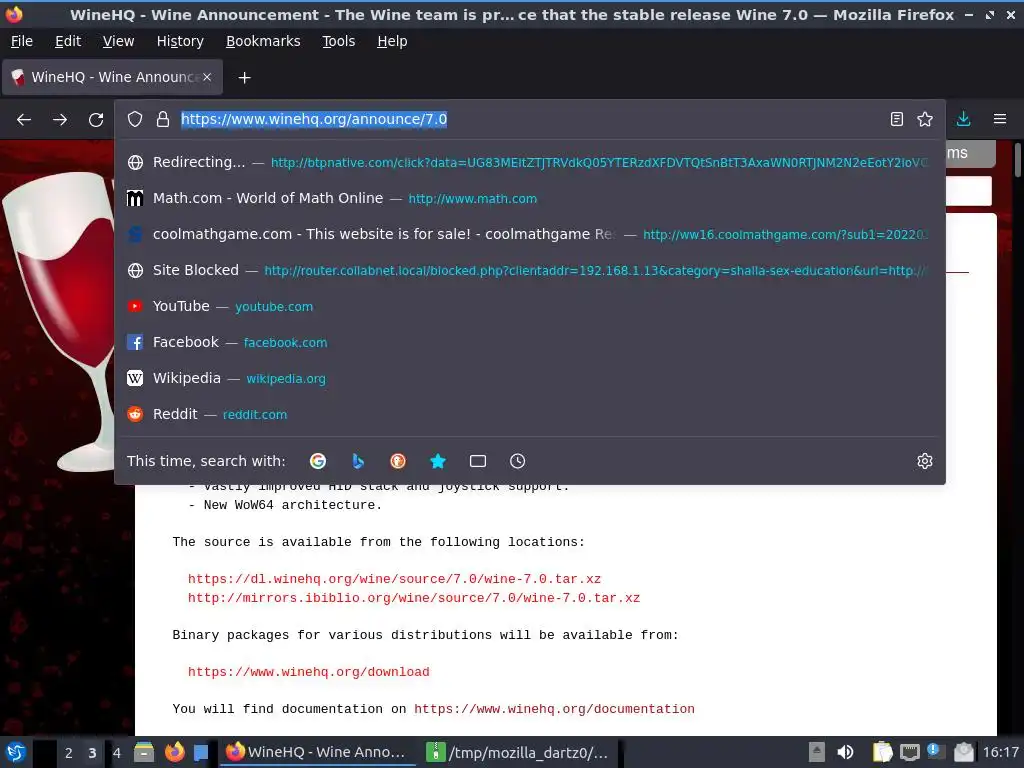Switch to WineHQ Wine Announcement tab

coord(112,77)
